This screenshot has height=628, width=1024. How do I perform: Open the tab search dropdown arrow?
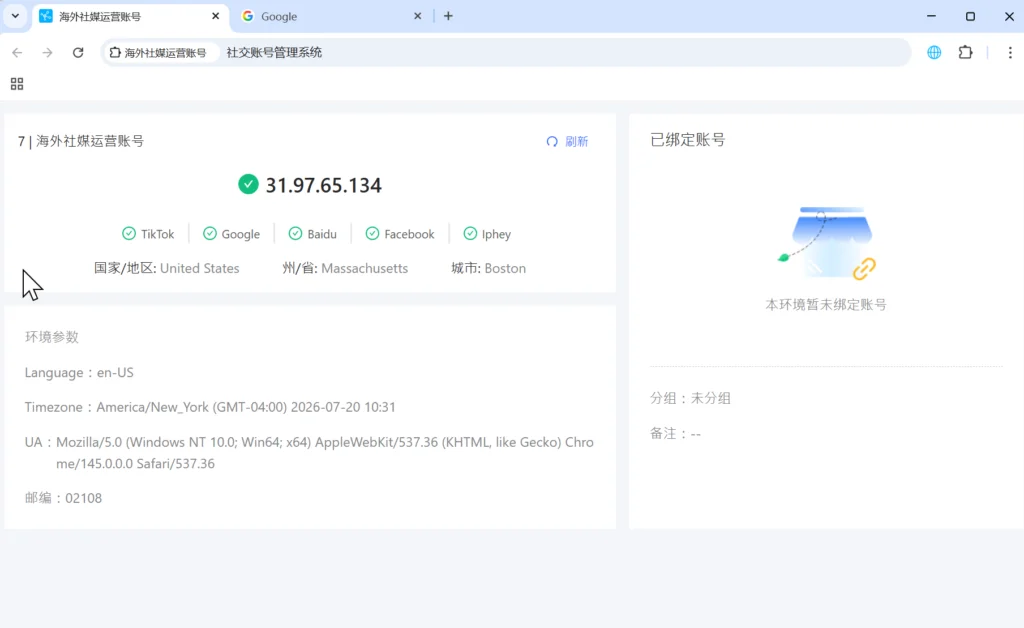pos(15,16)
